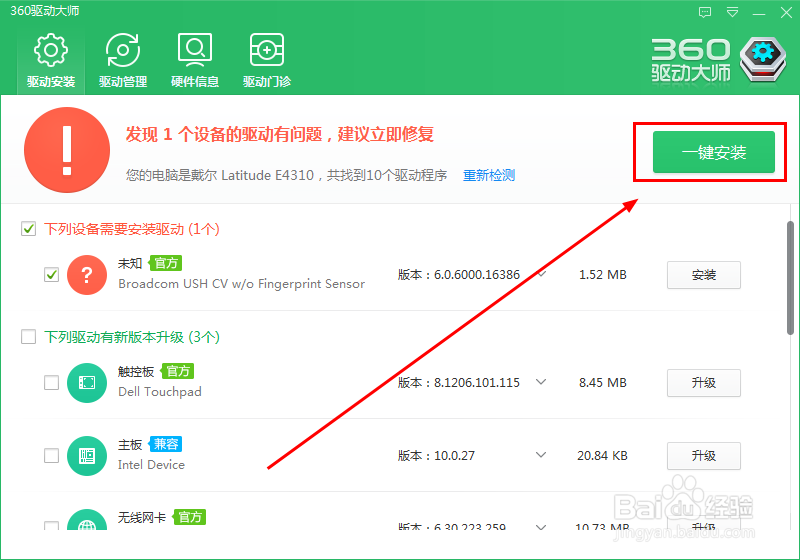The height and width of the screenshot is (560, 800).
Task: Click 安装 button for Broadcom USH driver
Action: tap(704, 275)
